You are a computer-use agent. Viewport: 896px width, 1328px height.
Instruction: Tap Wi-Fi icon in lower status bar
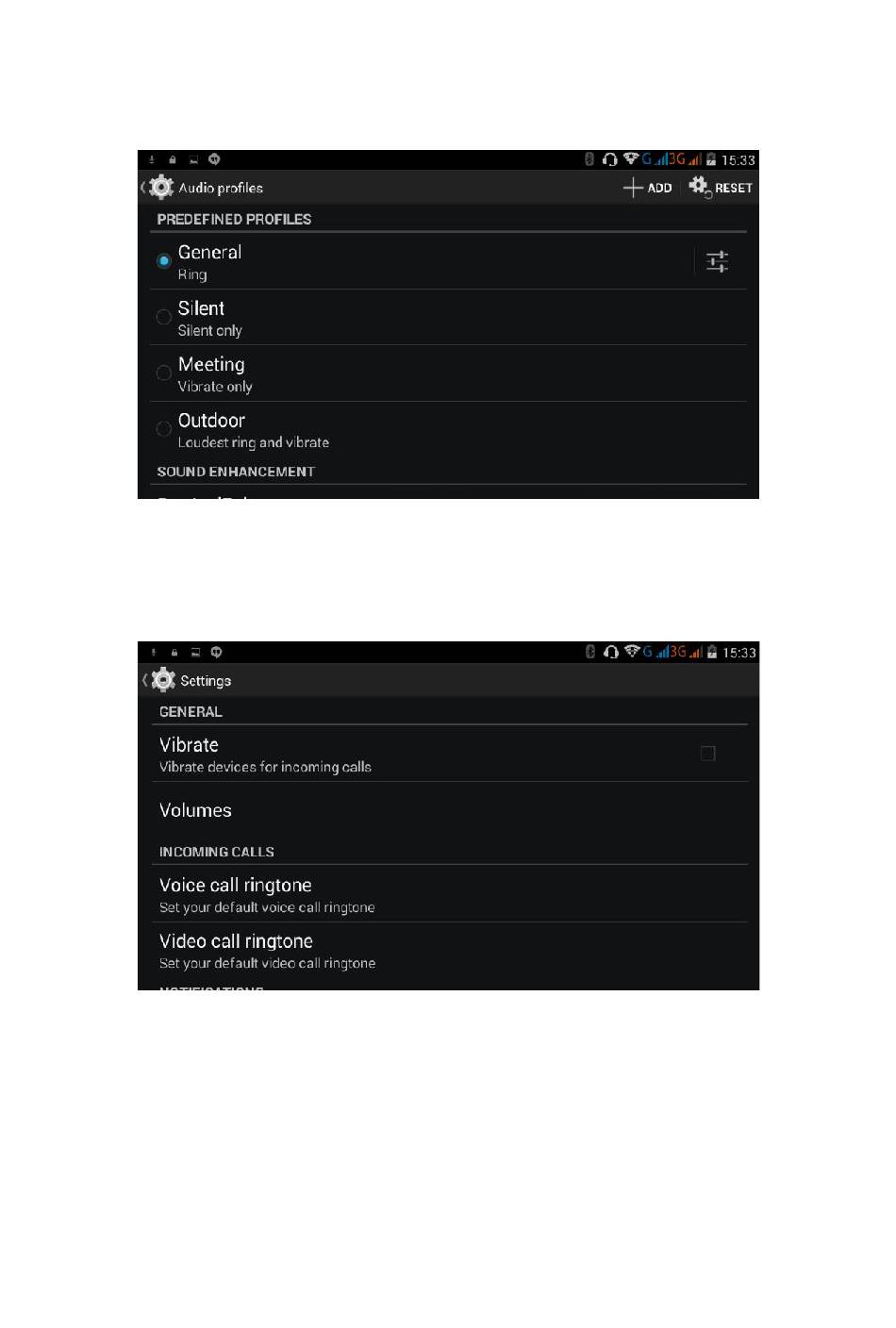pyautogui.click(x=632, y=651)
